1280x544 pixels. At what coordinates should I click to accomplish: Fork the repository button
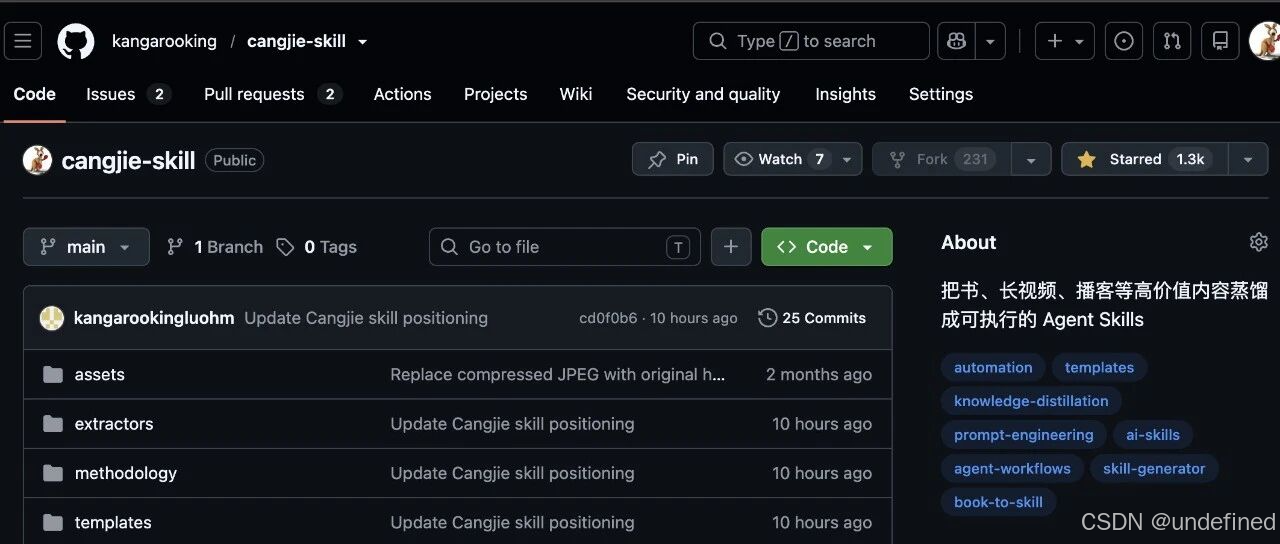[942, 159]
